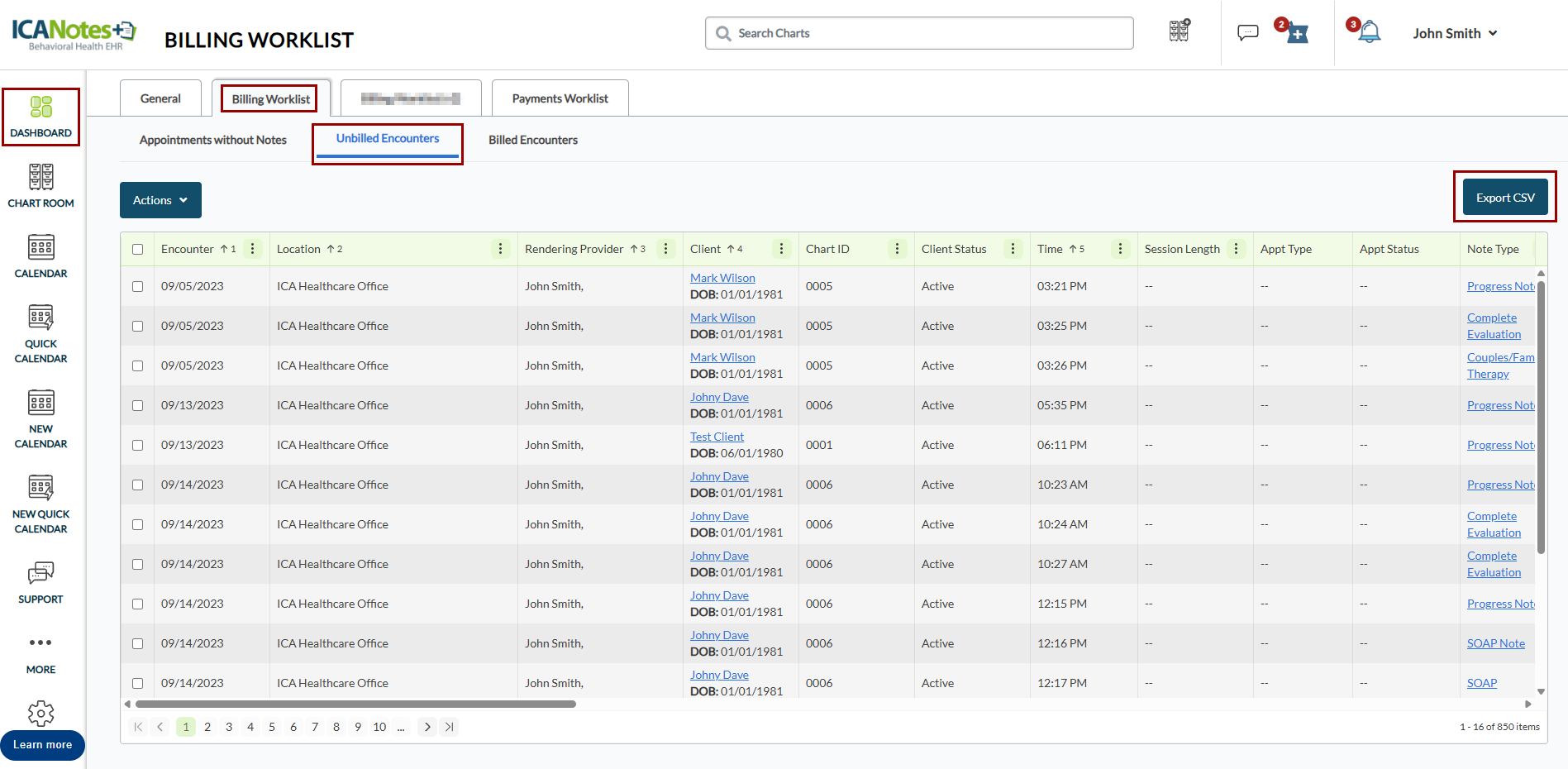
Task: Open the messages speech bubble icon
Action: (x=1247, y=33)
